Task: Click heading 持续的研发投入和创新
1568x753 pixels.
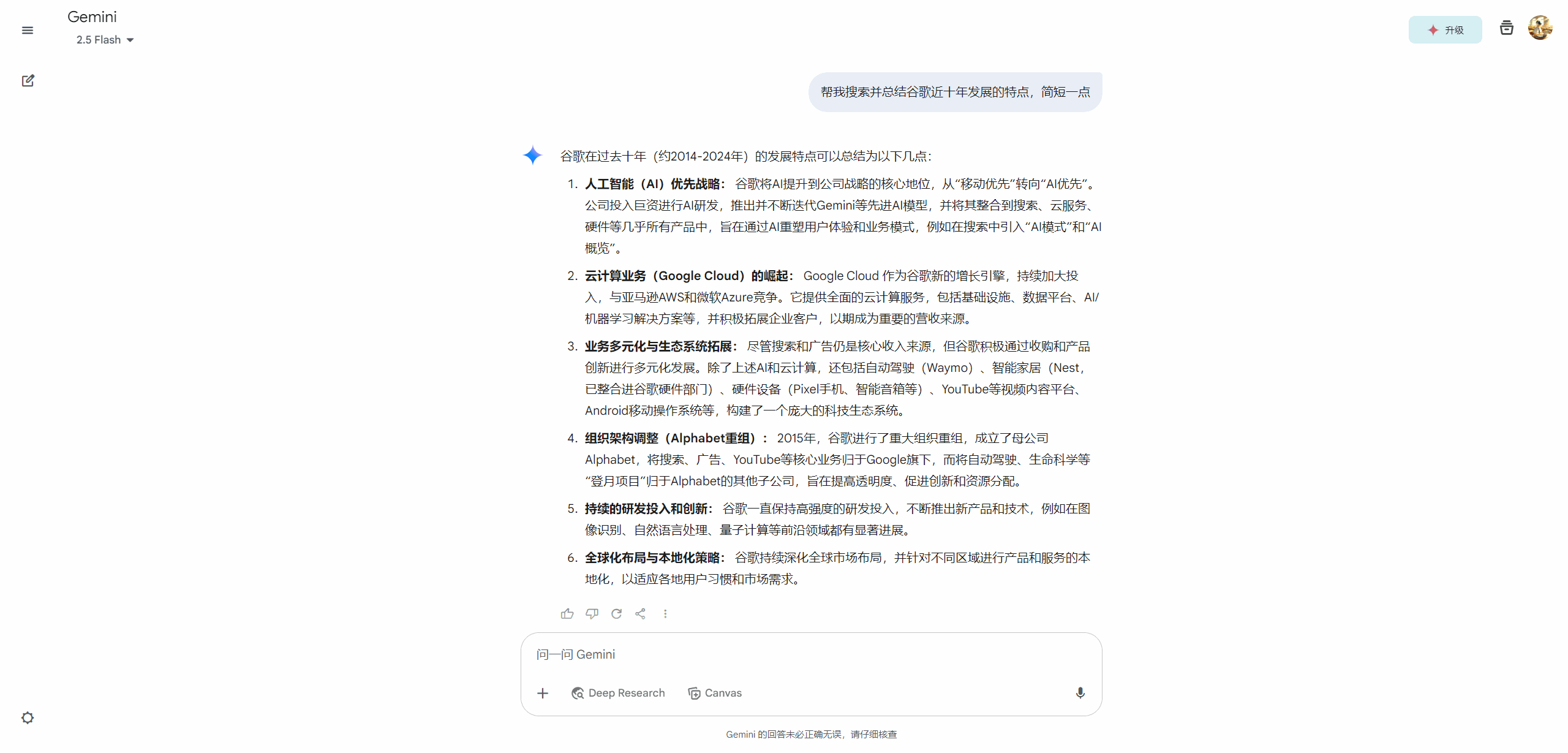Action: pyautogui.click(x=649, y=509)
